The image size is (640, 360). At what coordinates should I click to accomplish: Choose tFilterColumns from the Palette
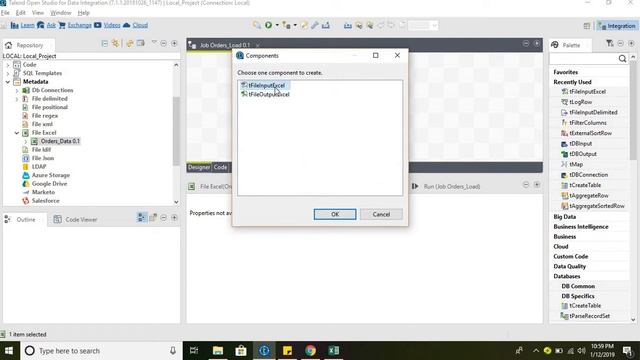tap(588, 123)
